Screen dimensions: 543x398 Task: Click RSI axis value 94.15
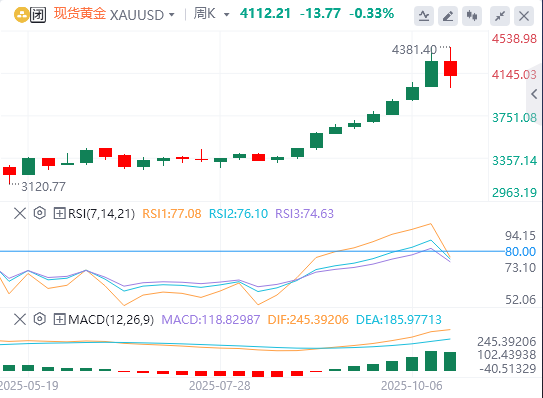(x=520, y=236)
